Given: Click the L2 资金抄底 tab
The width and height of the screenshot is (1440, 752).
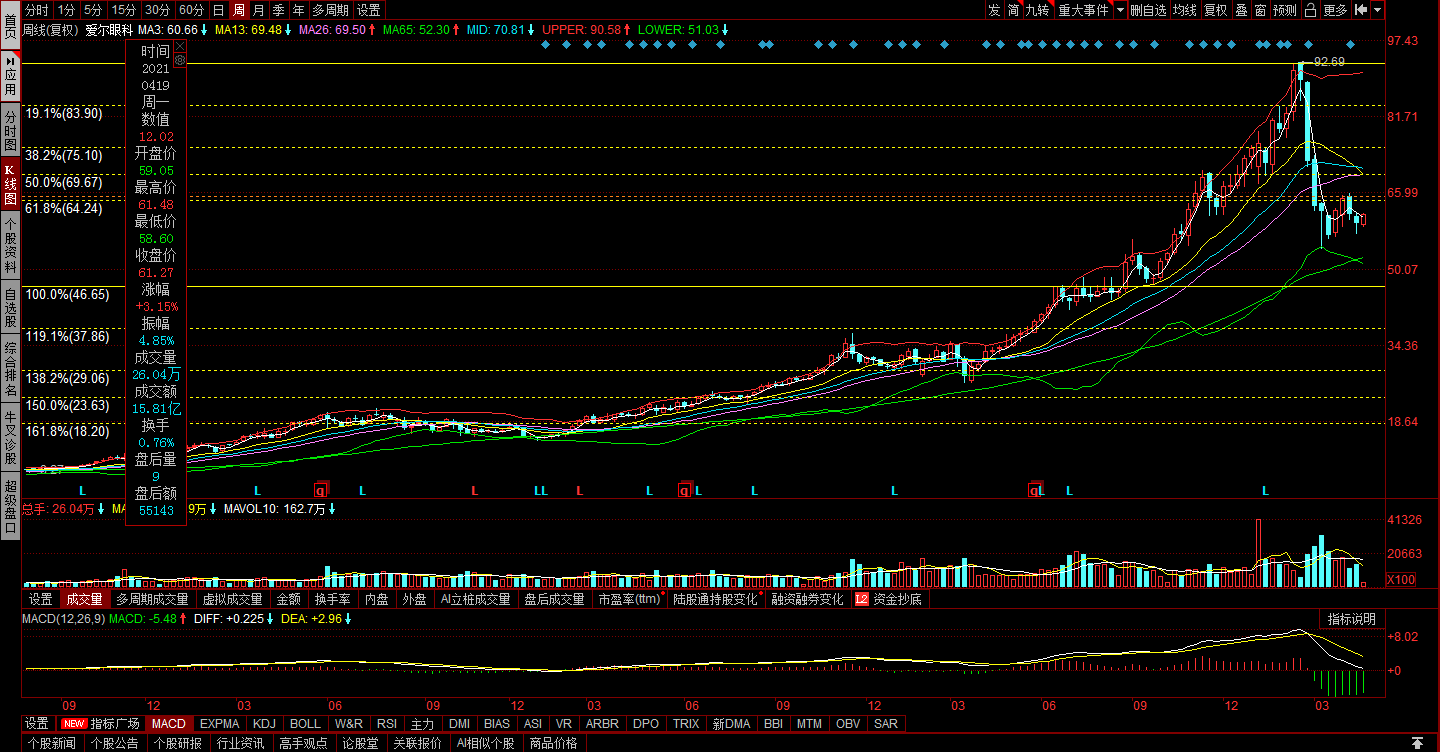Looking at the screenshot, I should coord(889,600).
